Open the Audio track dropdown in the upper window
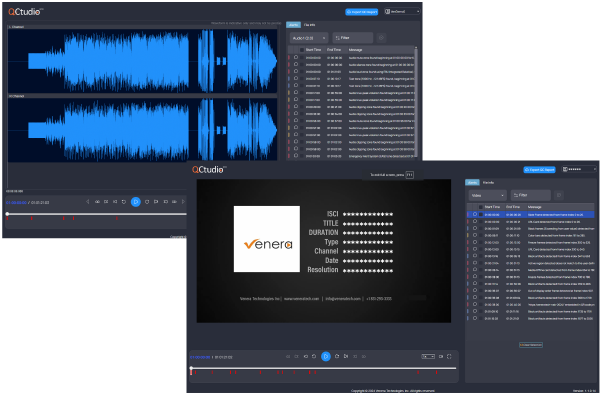The width and height of the screenshot is (600, 395). (309, 38)
